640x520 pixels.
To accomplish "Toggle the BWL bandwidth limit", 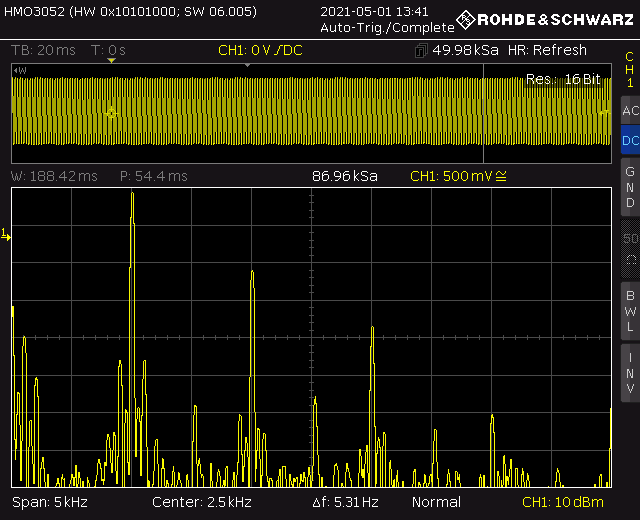I will 629,310.
